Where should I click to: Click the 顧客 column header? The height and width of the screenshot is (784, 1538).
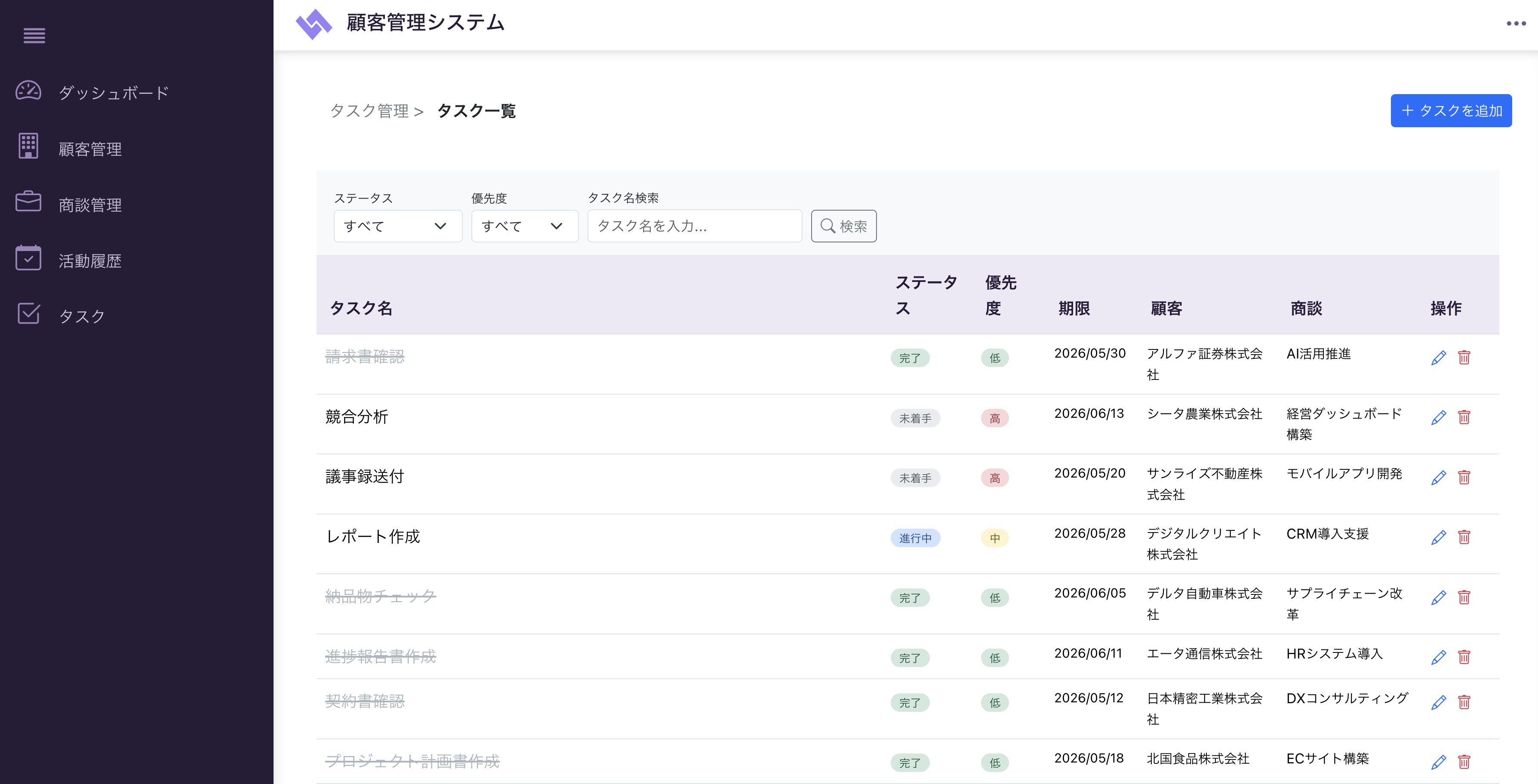(1167, 309)
